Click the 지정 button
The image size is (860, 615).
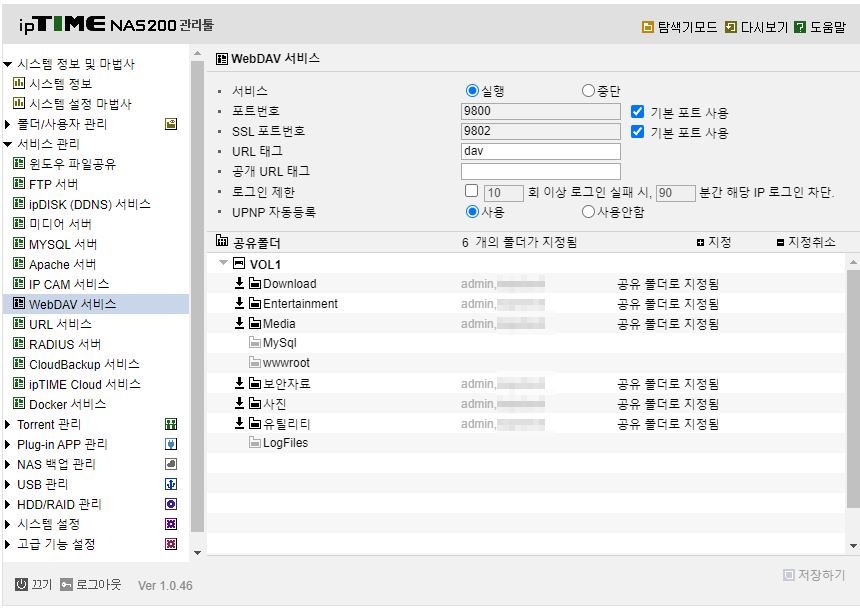coord(714,242)
